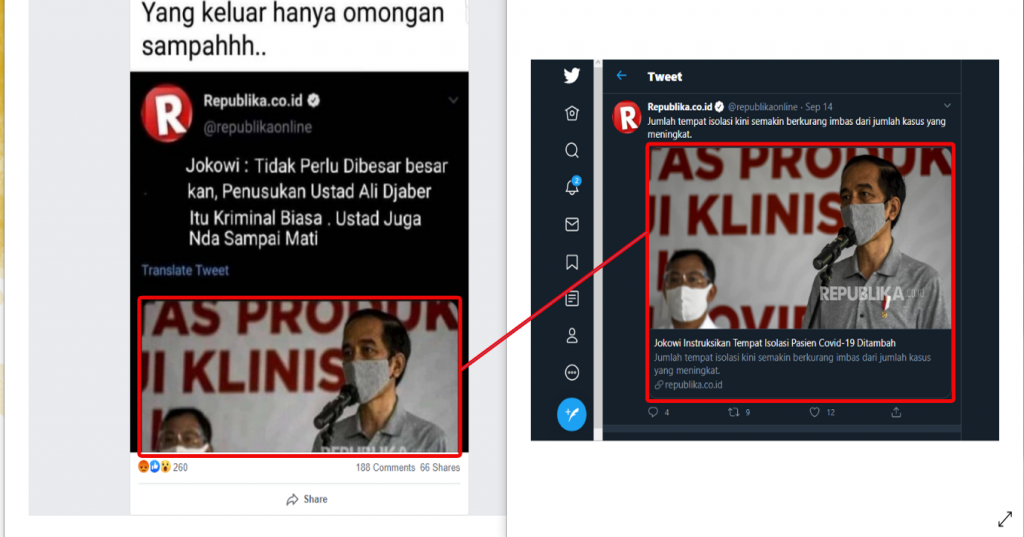Open 66 Shares link
Viewport: 1024px width, 537px height.
click(x=440, y=468)
